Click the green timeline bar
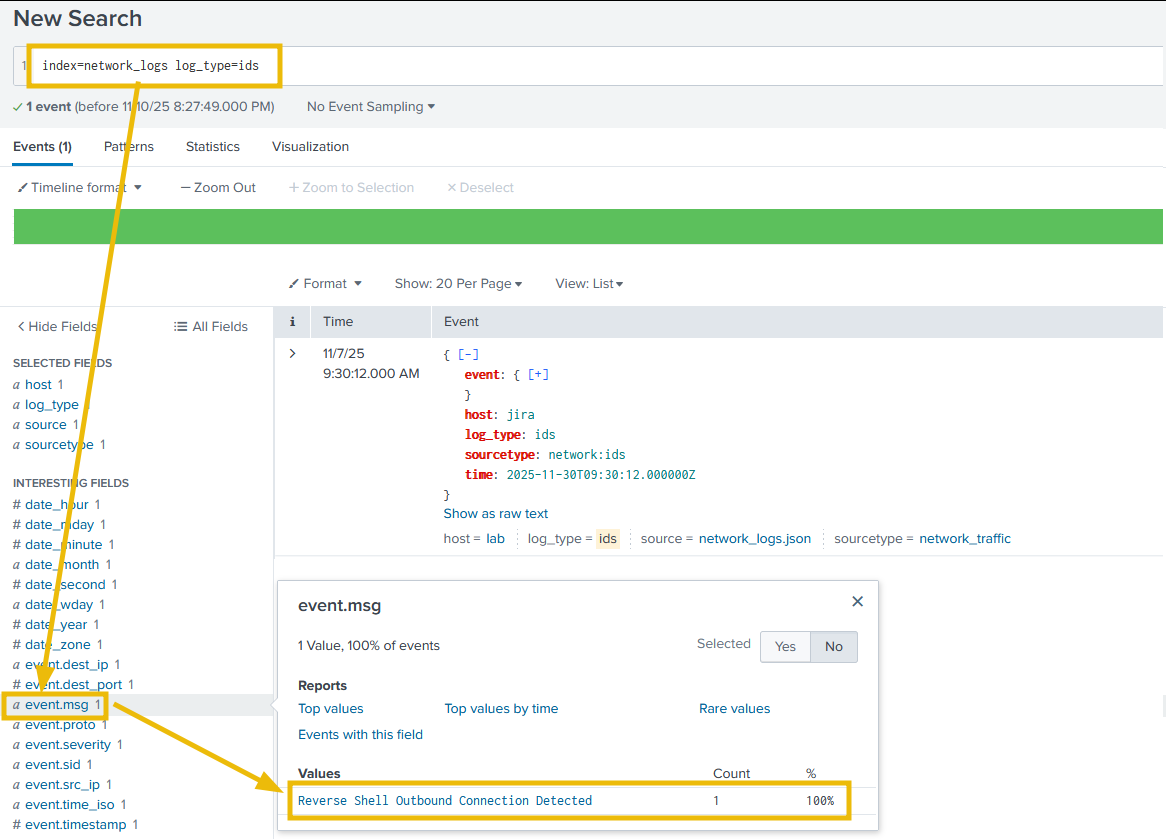1166x839 pixels. point(588,227)
